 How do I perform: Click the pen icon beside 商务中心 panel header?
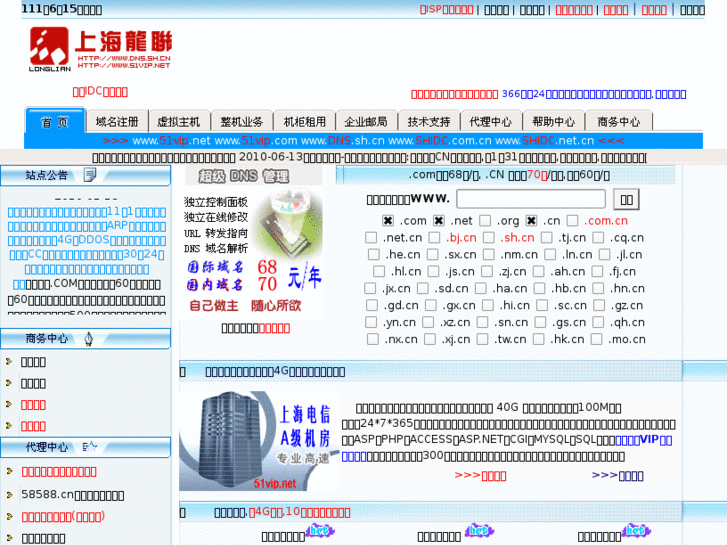click(89, 339)
